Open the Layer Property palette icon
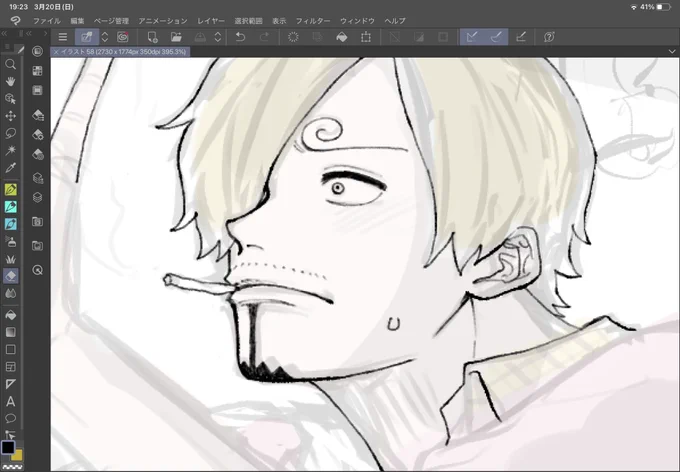 [38, 178]
